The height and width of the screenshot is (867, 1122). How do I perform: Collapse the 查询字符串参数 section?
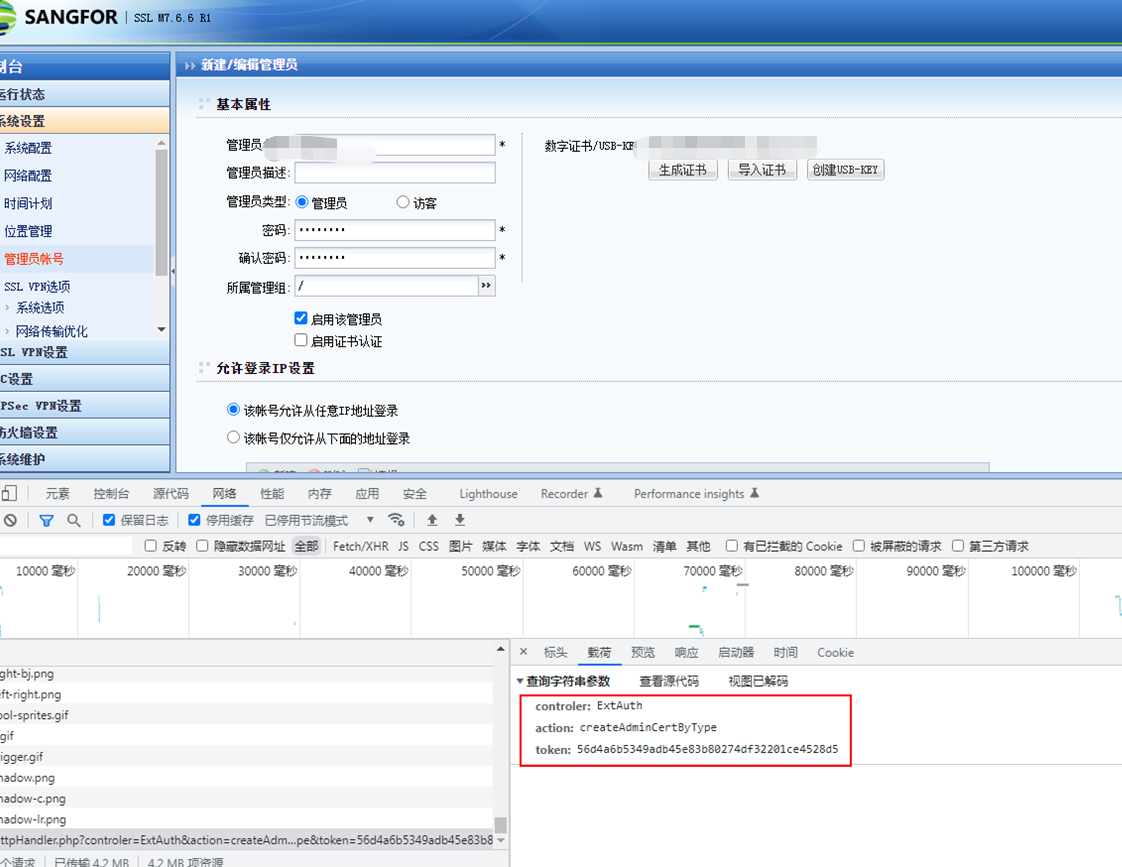click(520, 681)
